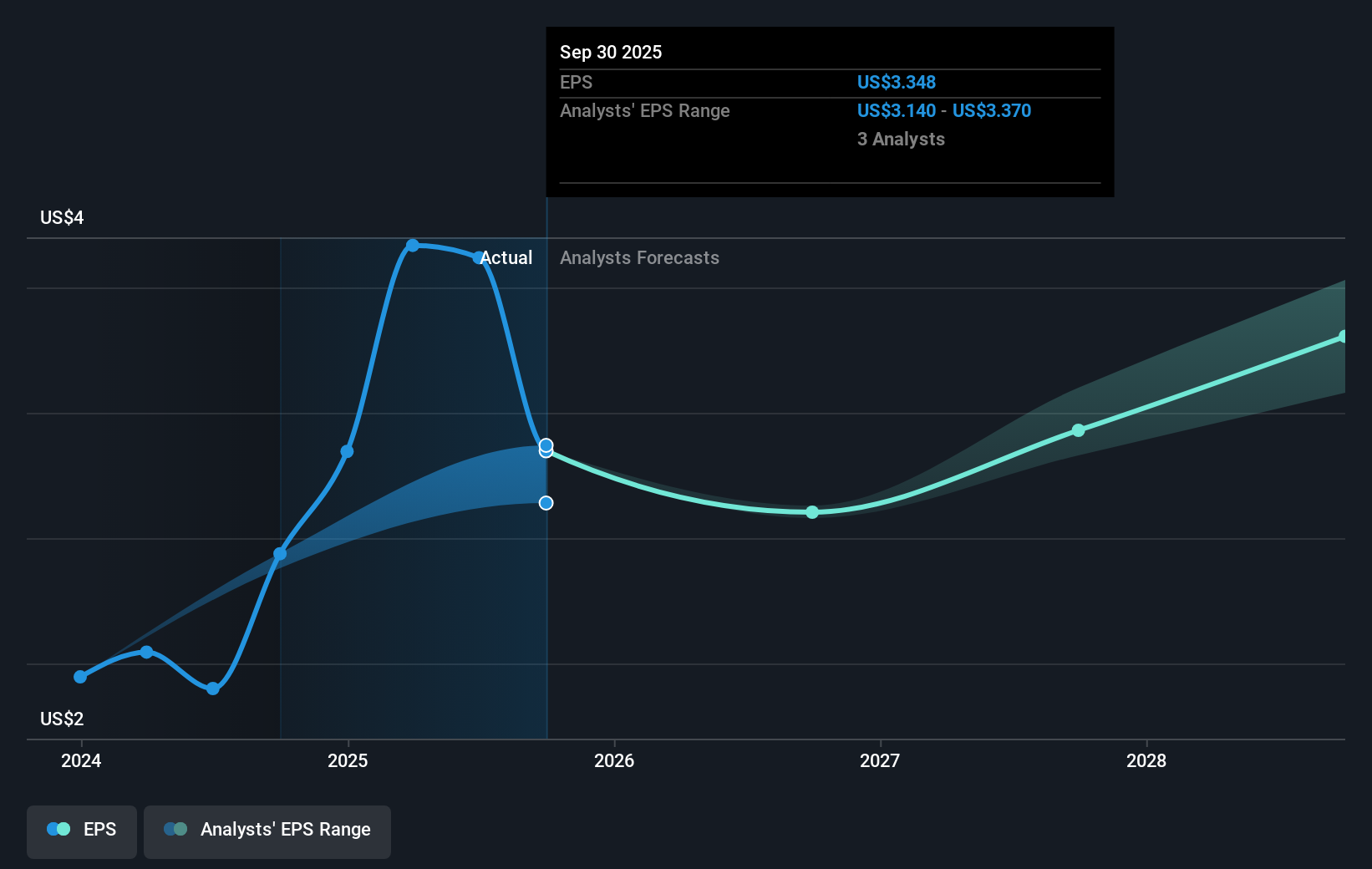Open the 3 Analysts breakdown
Image resolution: width=1372 pixels, height=869 pixels.
pyautogui.click(x=900, y=139)
